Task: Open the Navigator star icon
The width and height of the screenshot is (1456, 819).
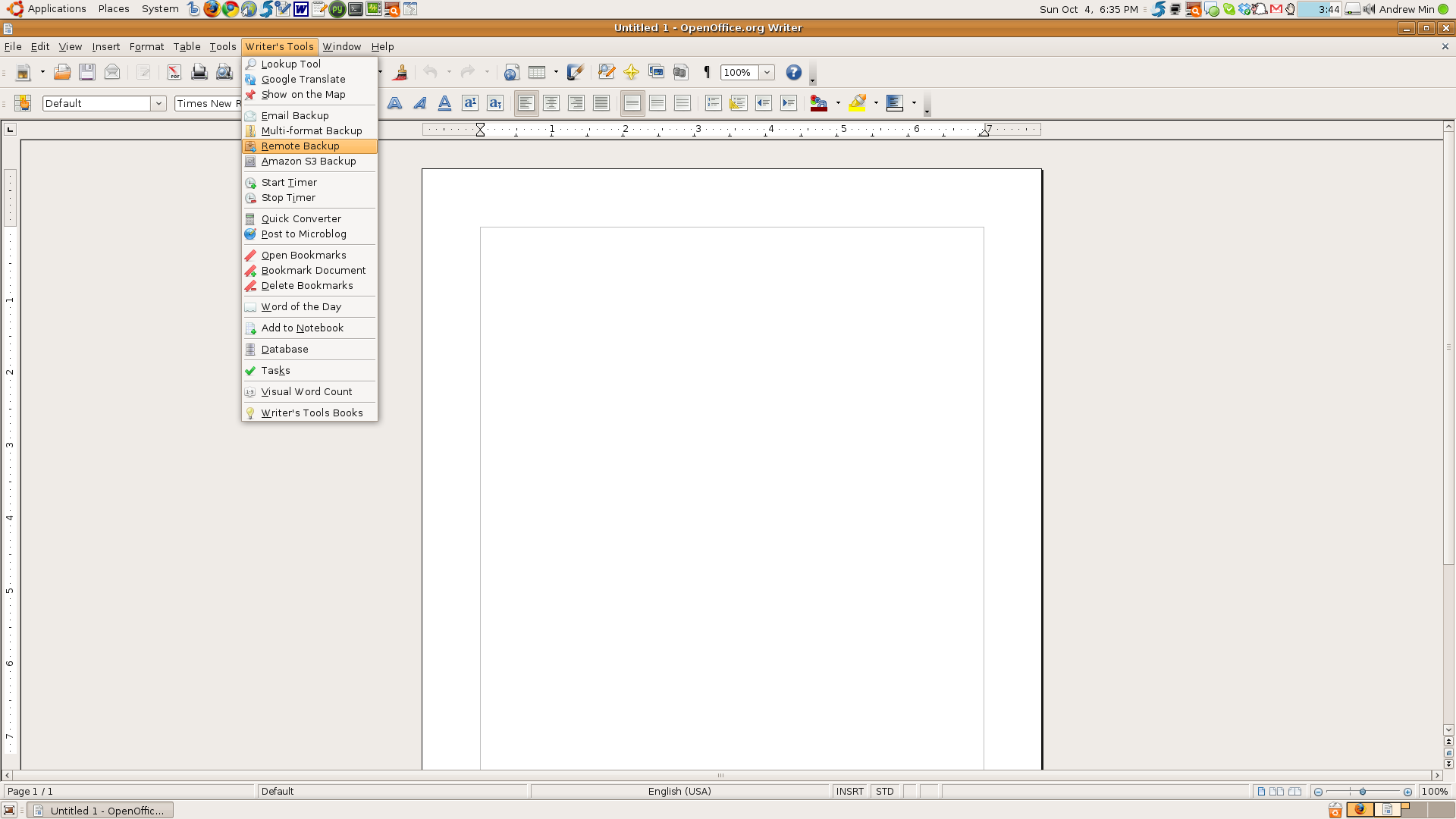Action: tap(631, 72)
